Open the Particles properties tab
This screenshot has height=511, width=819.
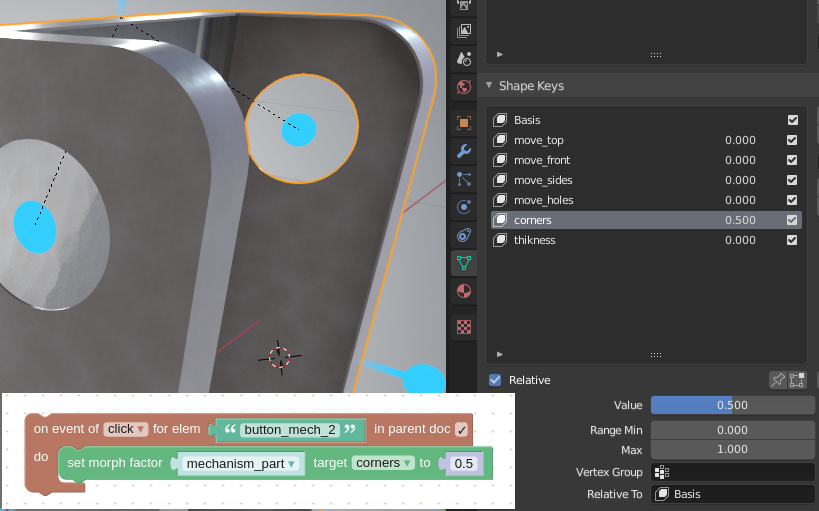tap(463, 179)
